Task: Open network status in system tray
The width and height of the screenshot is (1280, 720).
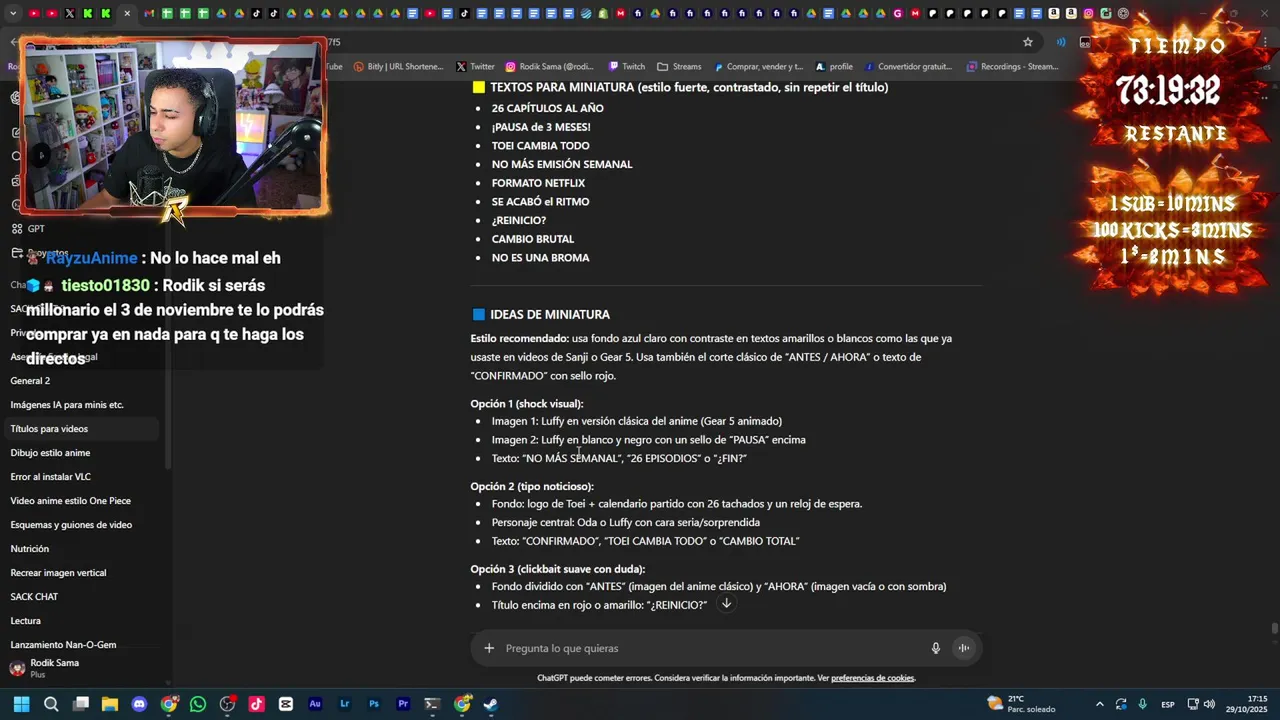Action: pos(1194,704)
